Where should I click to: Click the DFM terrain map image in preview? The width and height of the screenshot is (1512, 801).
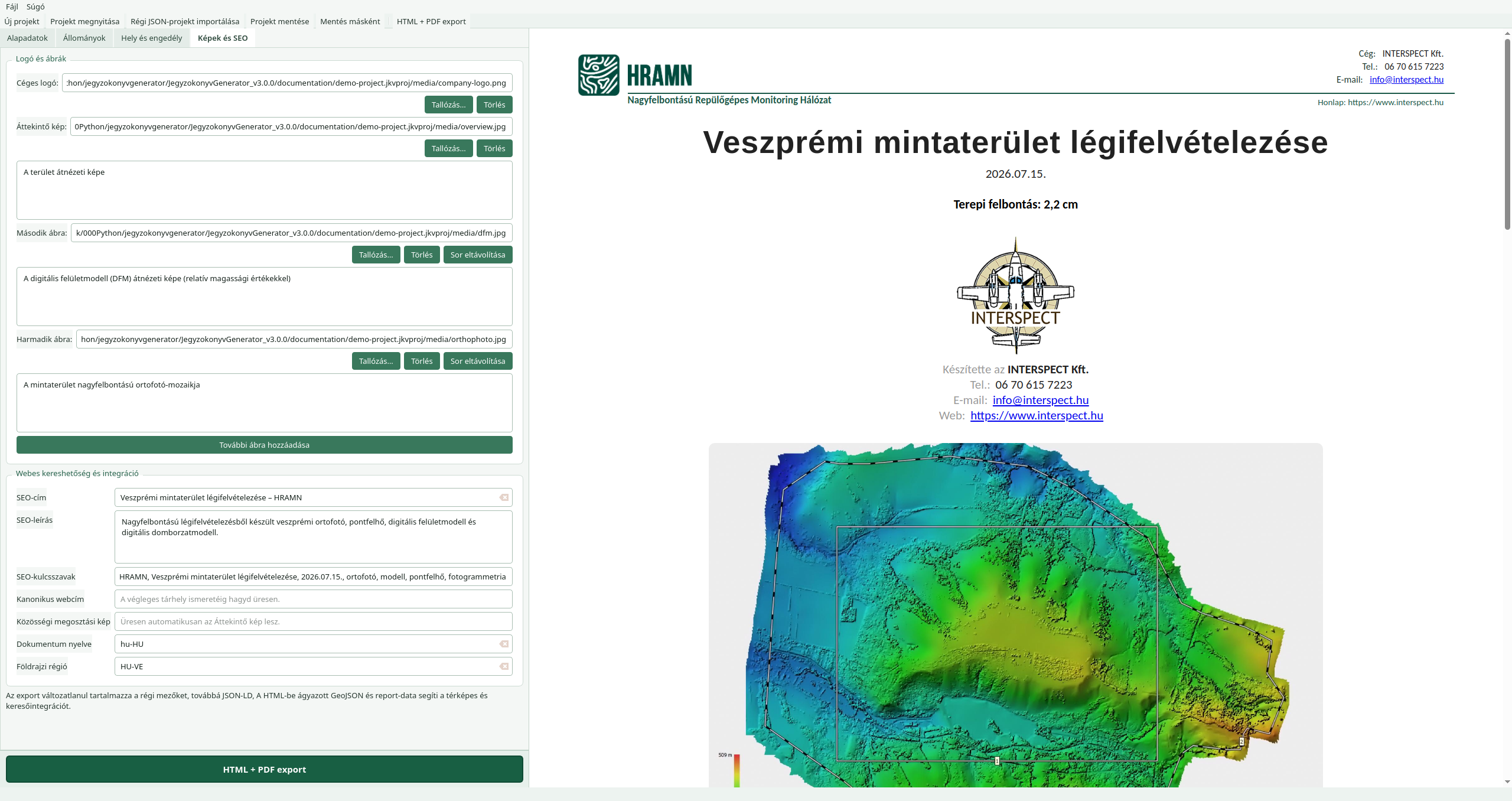click(1015, 615)
